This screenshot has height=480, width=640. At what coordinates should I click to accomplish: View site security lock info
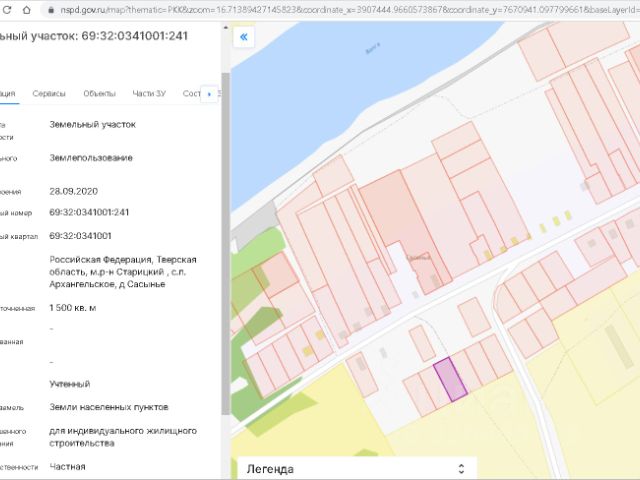[51, 10]
